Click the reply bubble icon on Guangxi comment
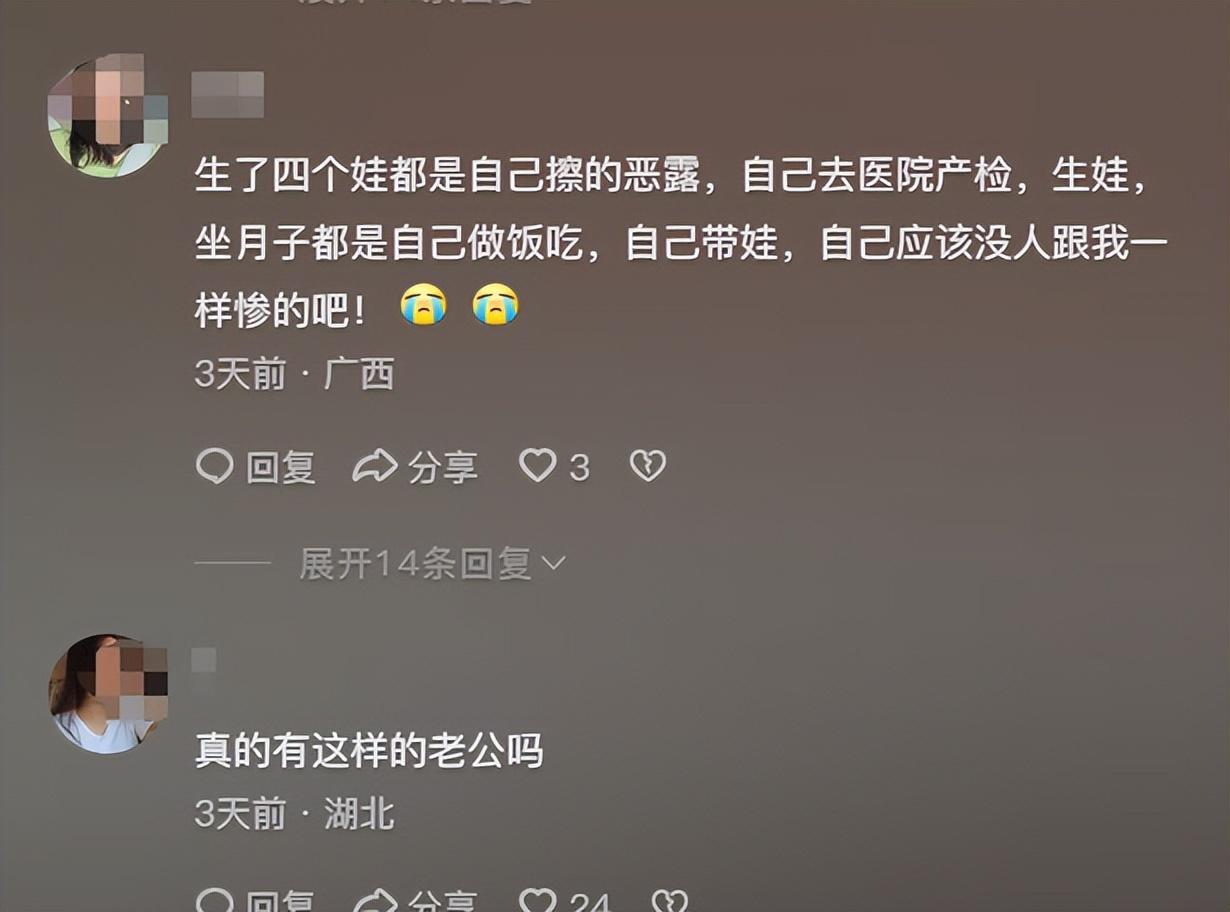1230x912 pixels. coord(214,466)
